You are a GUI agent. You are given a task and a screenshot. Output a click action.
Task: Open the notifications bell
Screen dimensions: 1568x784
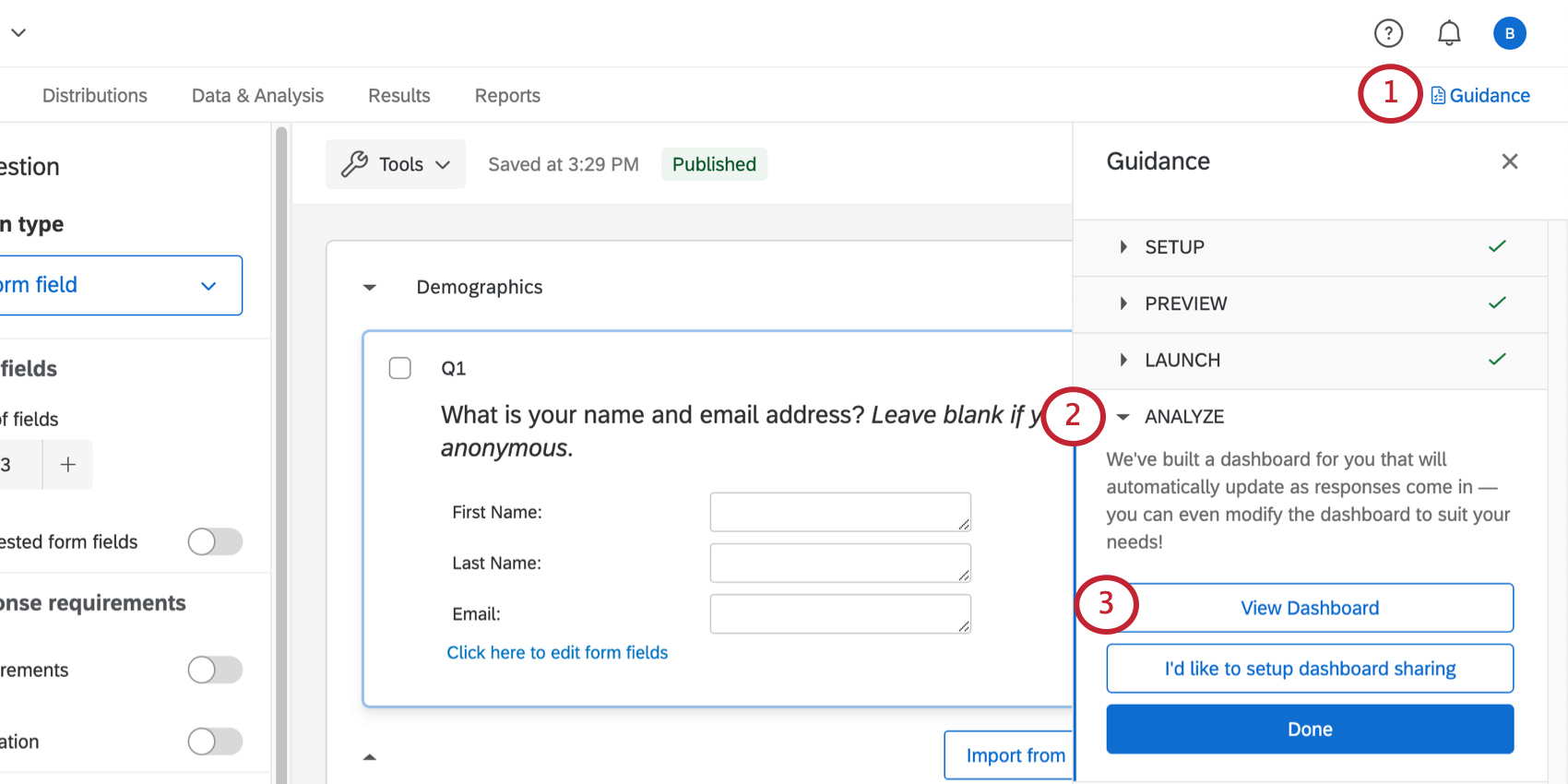pos(1449,33)
